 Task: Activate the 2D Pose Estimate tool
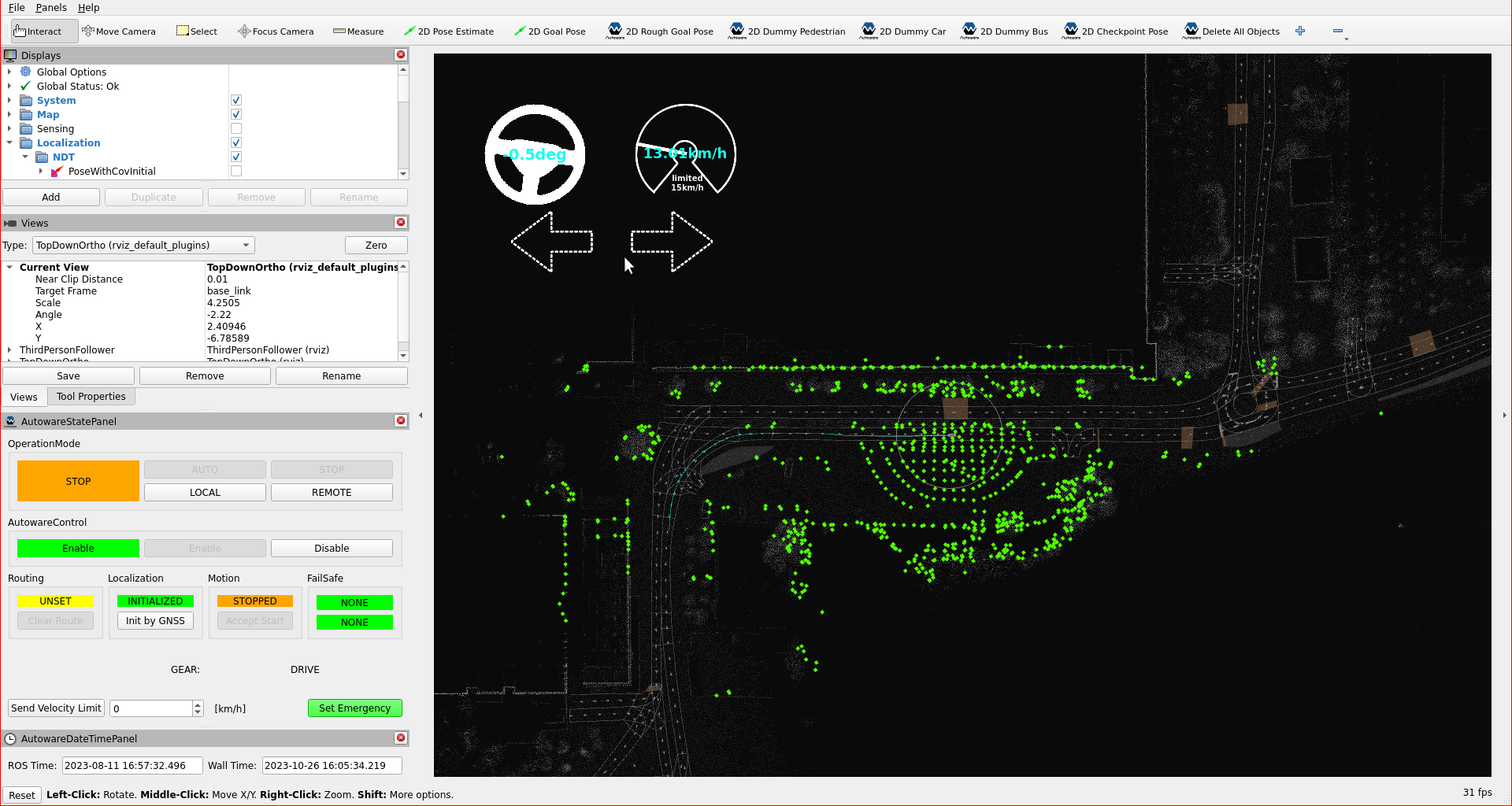[448, 31]
